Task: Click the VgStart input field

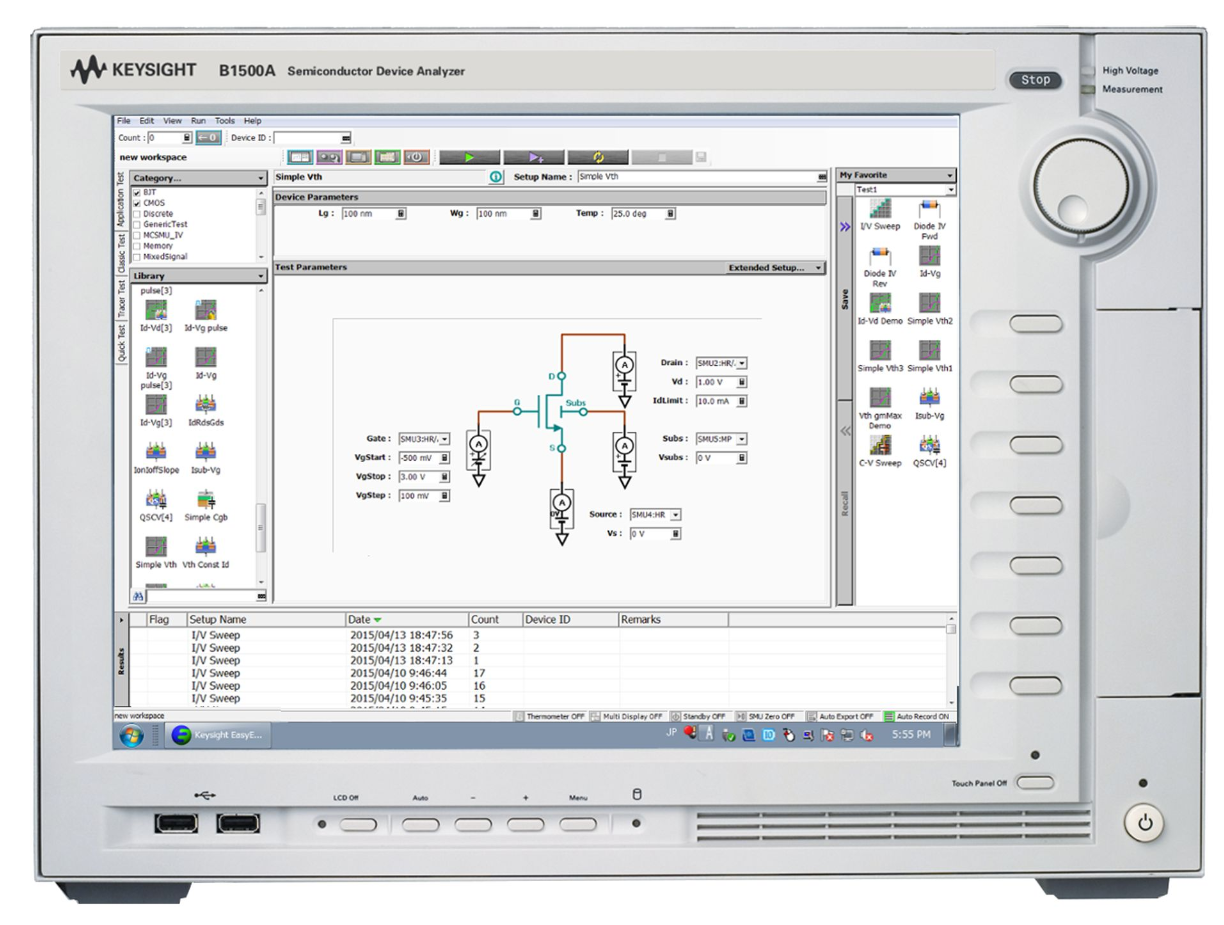Action: (425, 458)
